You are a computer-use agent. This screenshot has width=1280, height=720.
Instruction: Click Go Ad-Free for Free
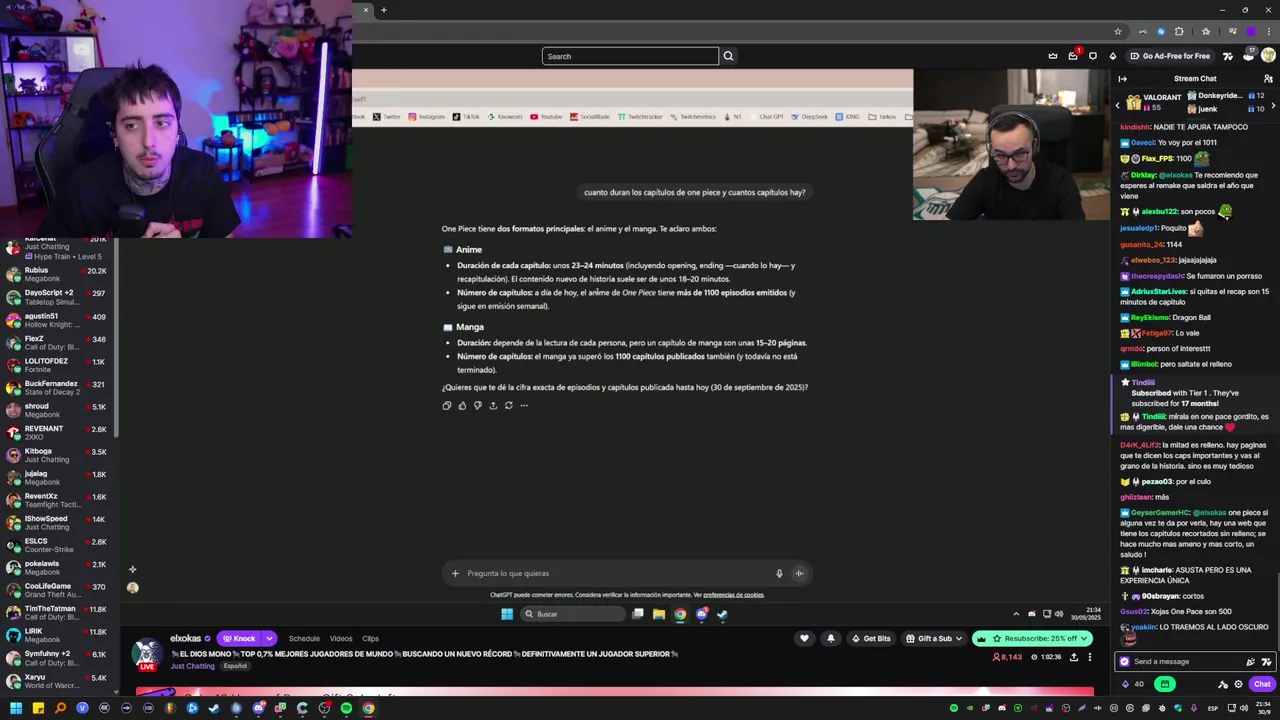coord(1169,56)
